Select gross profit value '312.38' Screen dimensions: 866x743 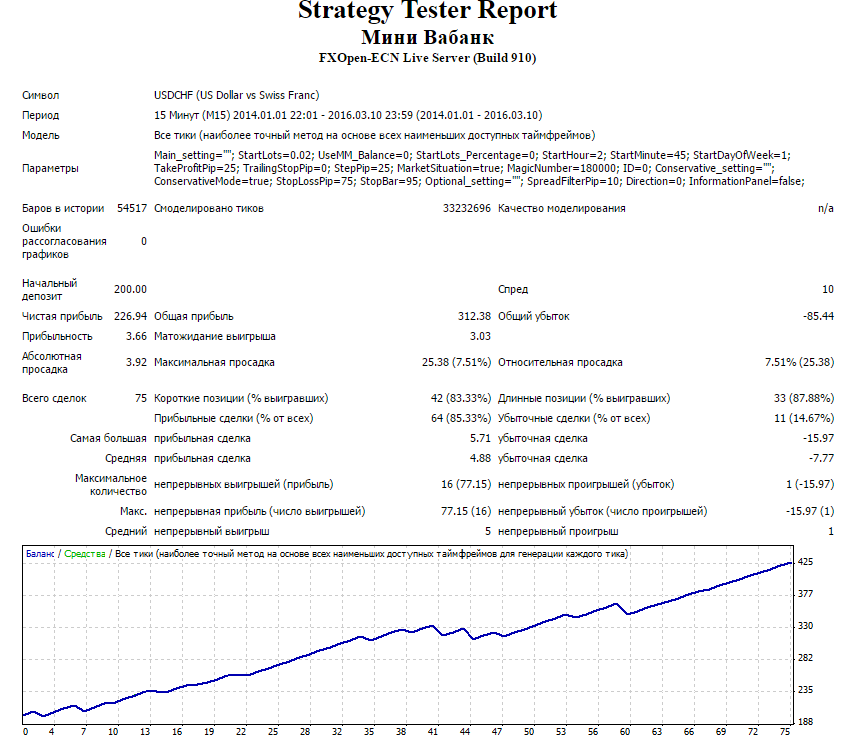(474, 317)
